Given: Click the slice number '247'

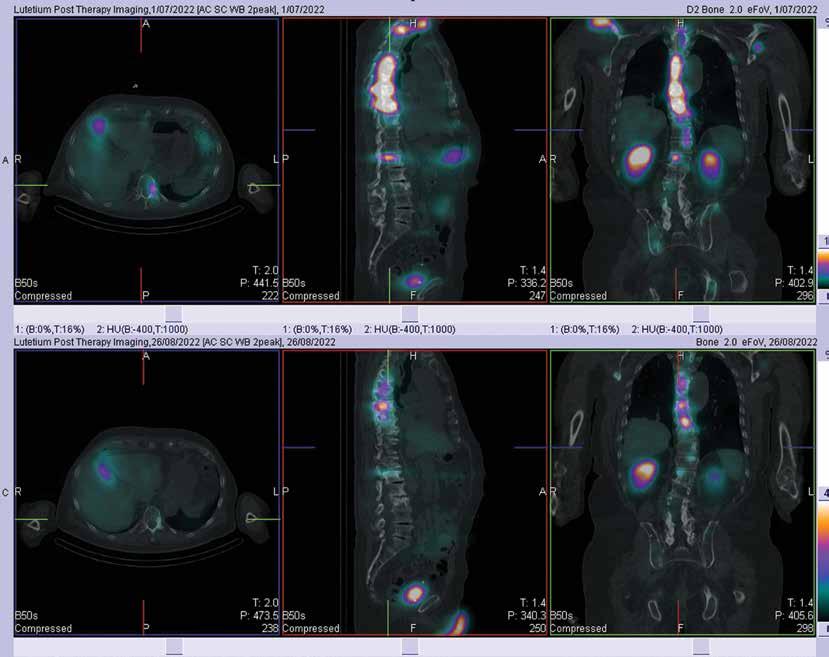Looking at the screenshot, I should coord(537,296).
